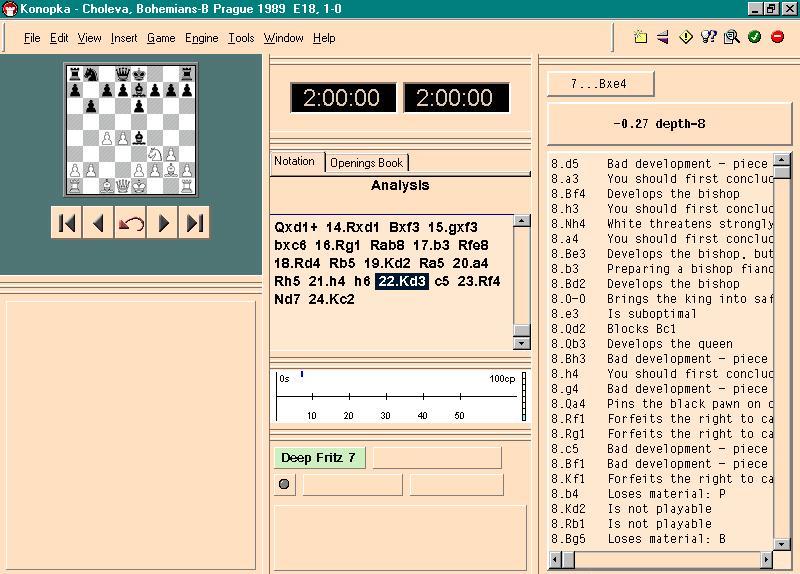Screen dimensions: 800x574
Task: Click the green checkmark icon
Action: tap(754, 38)
